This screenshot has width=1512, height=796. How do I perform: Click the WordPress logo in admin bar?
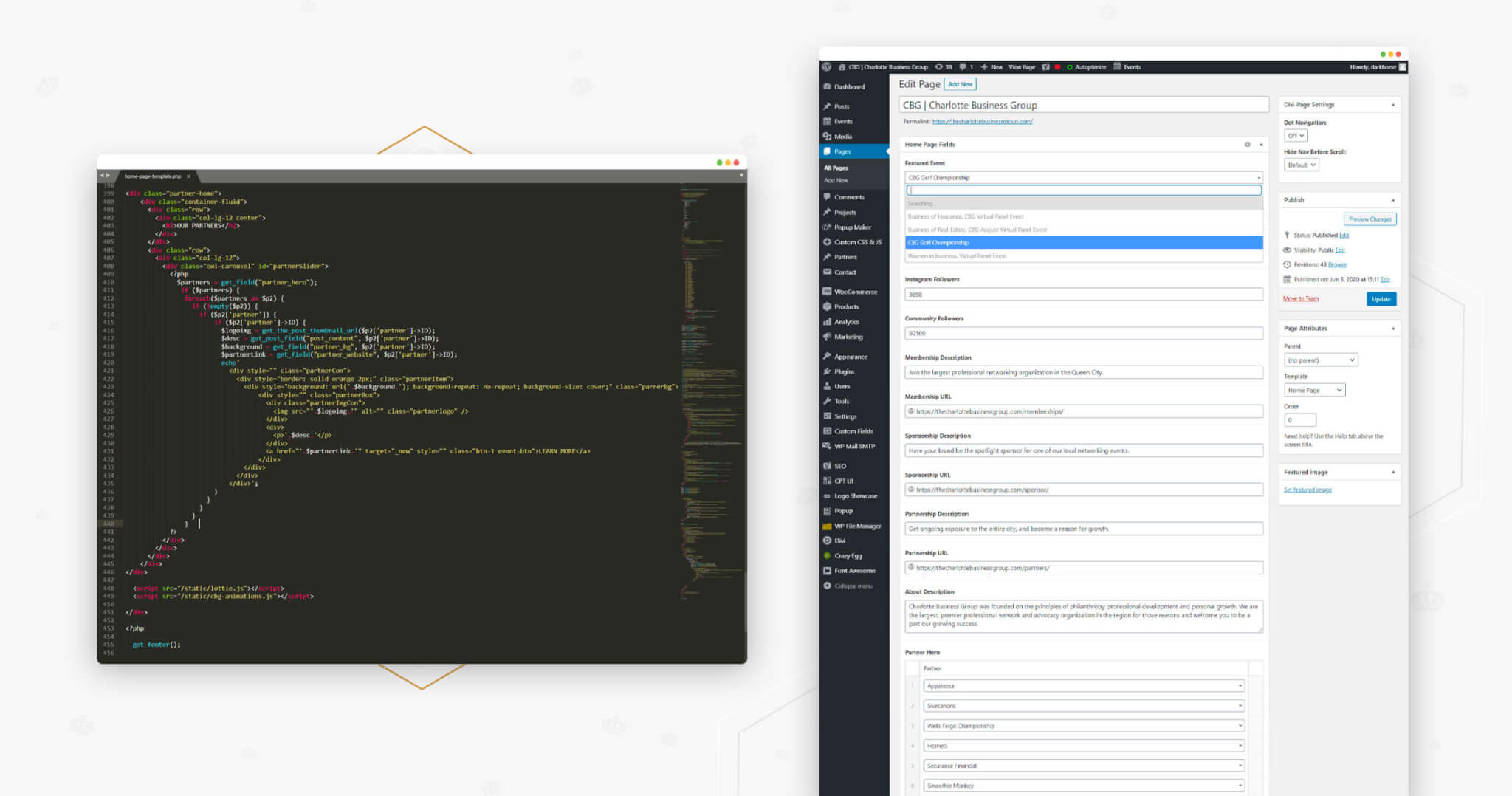826,67
